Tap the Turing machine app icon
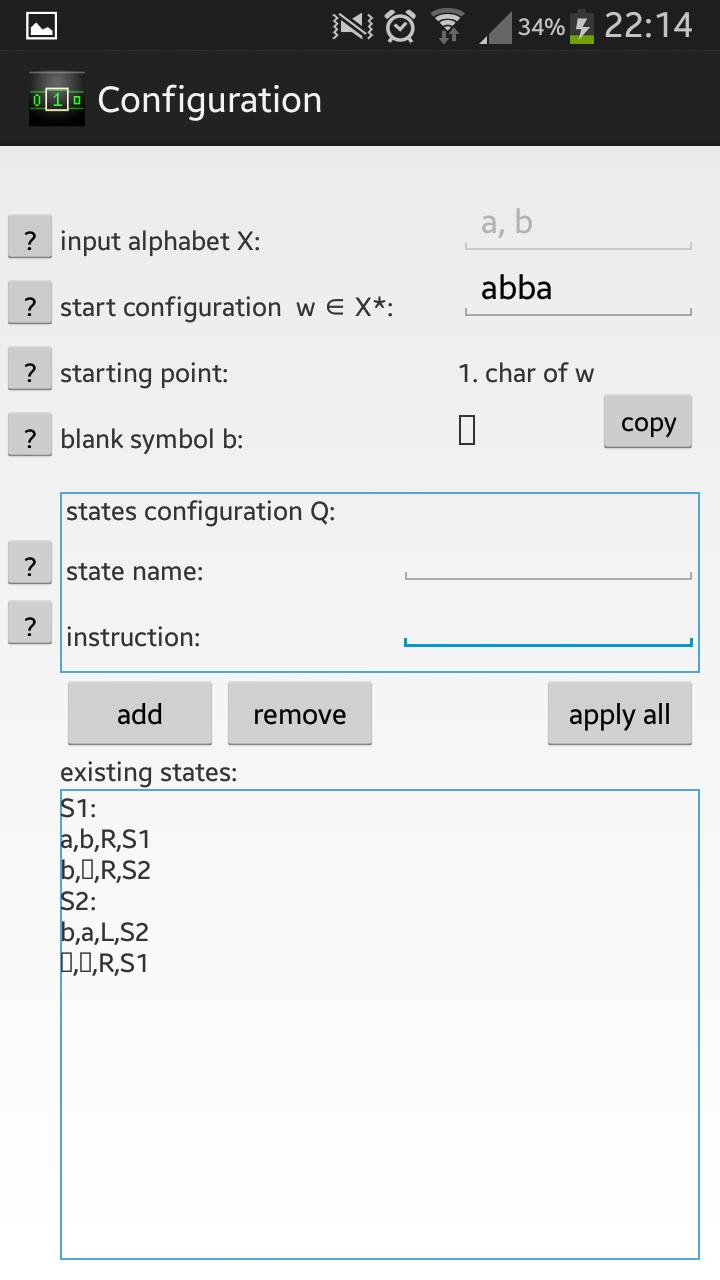 tap(56, 99)
